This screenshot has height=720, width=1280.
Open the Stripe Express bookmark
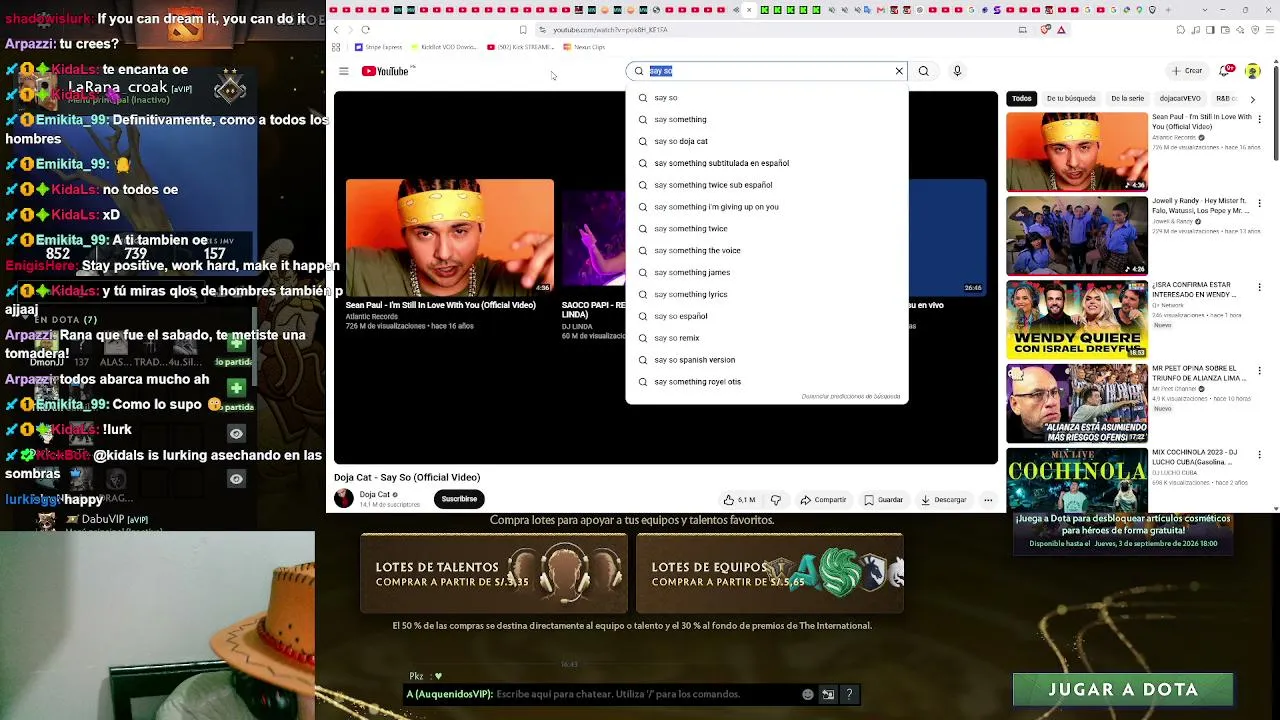tap(378, 47)
